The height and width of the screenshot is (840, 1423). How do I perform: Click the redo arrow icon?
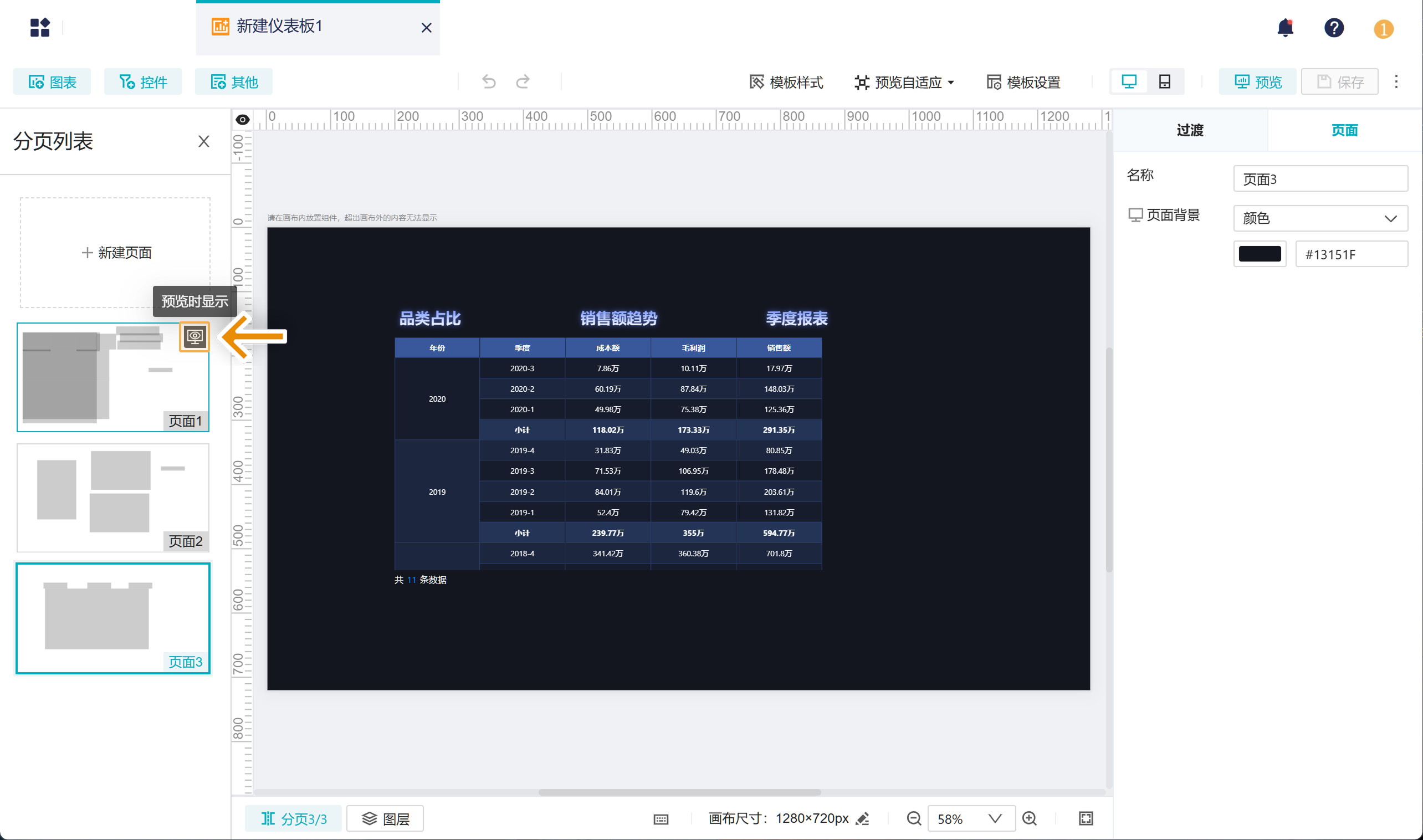523,82
